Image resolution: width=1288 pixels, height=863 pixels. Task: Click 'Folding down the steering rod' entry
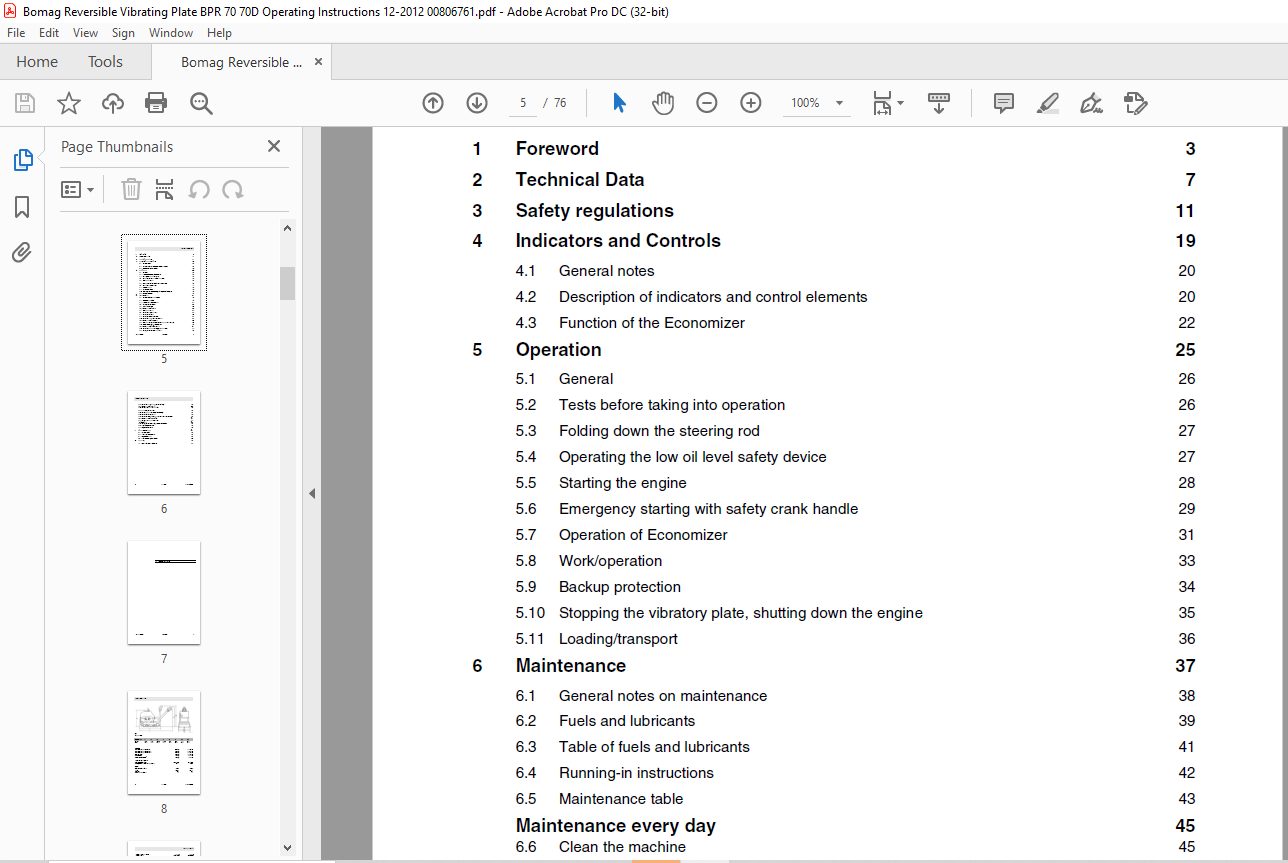[x=659, y=431]
